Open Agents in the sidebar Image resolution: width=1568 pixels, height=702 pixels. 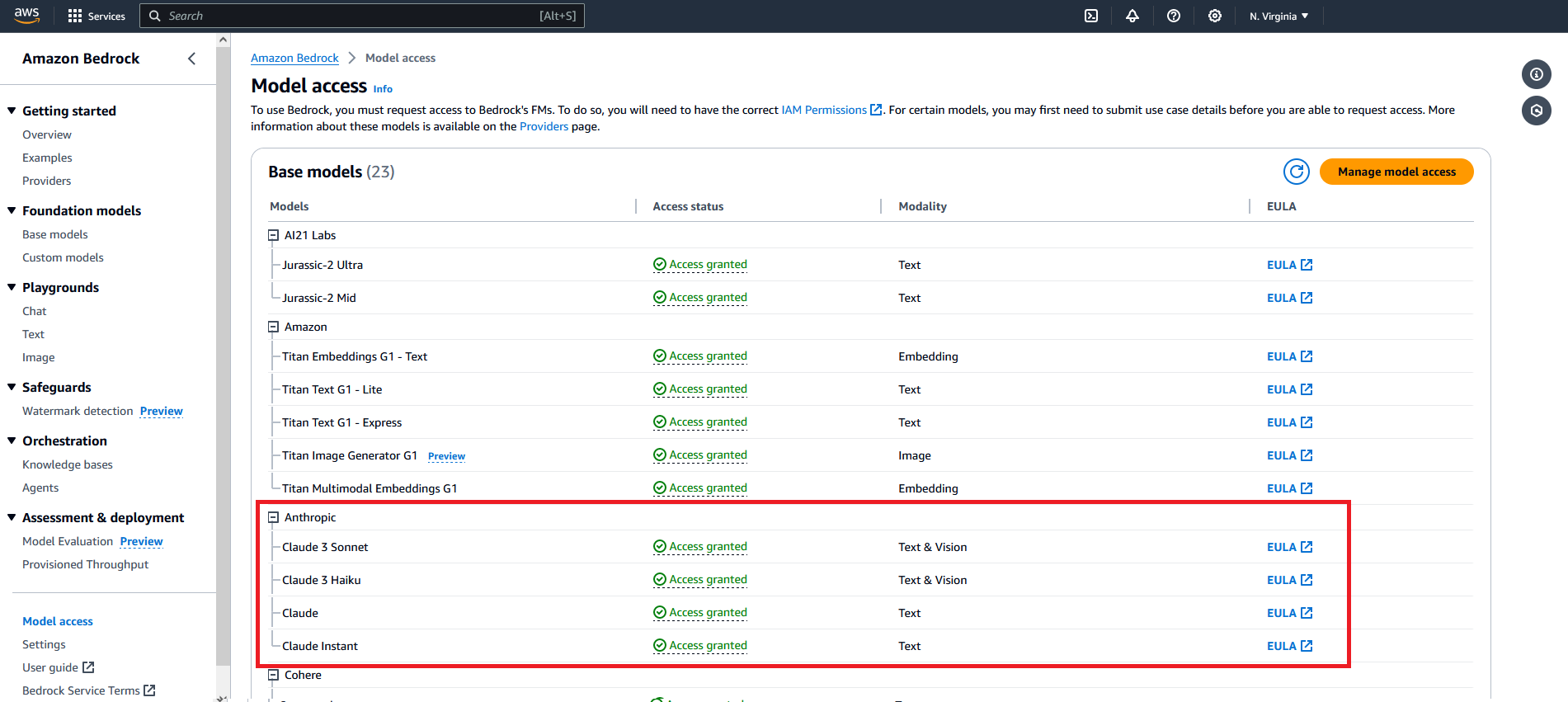pyautogui.click(x=40, y=488)
